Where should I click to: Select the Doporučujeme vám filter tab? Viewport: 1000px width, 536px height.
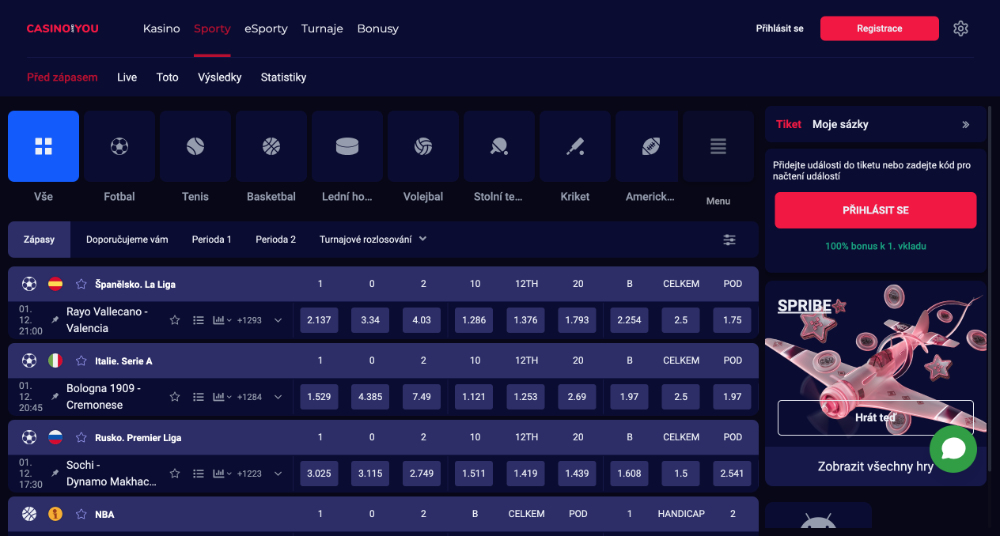click(x=127, y=240)
